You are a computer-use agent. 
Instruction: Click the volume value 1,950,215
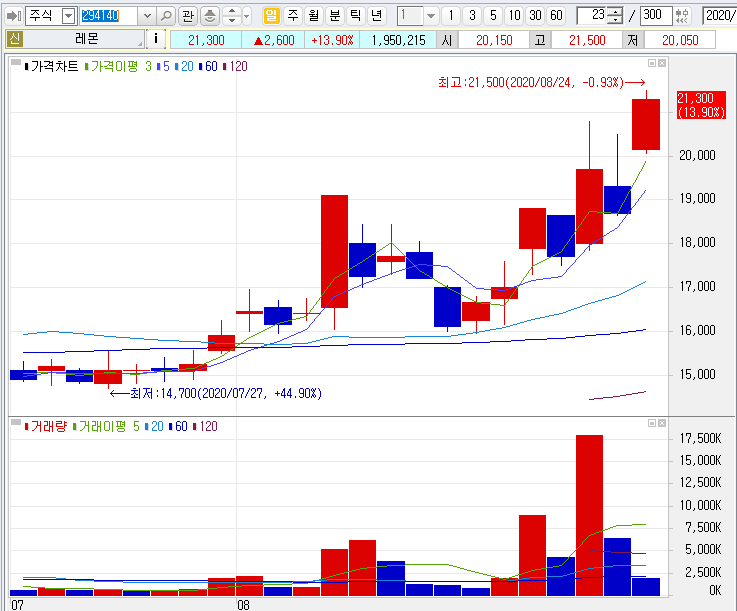[x=398, y=40]
